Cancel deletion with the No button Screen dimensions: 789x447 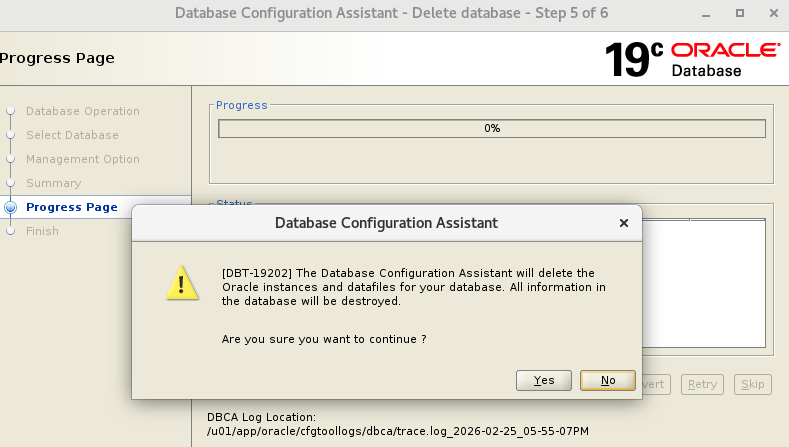tap(608, 381)
